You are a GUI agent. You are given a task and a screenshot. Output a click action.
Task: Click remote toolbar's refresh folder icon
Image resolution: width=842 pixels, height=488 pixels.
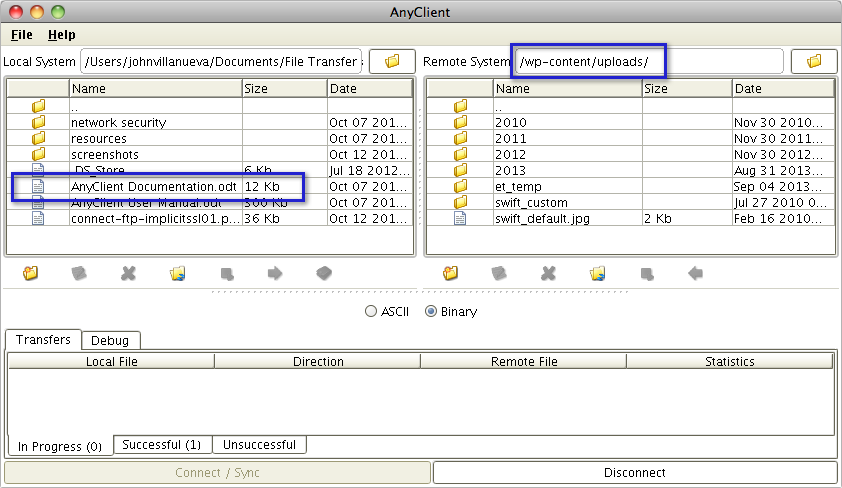point(597,273)
